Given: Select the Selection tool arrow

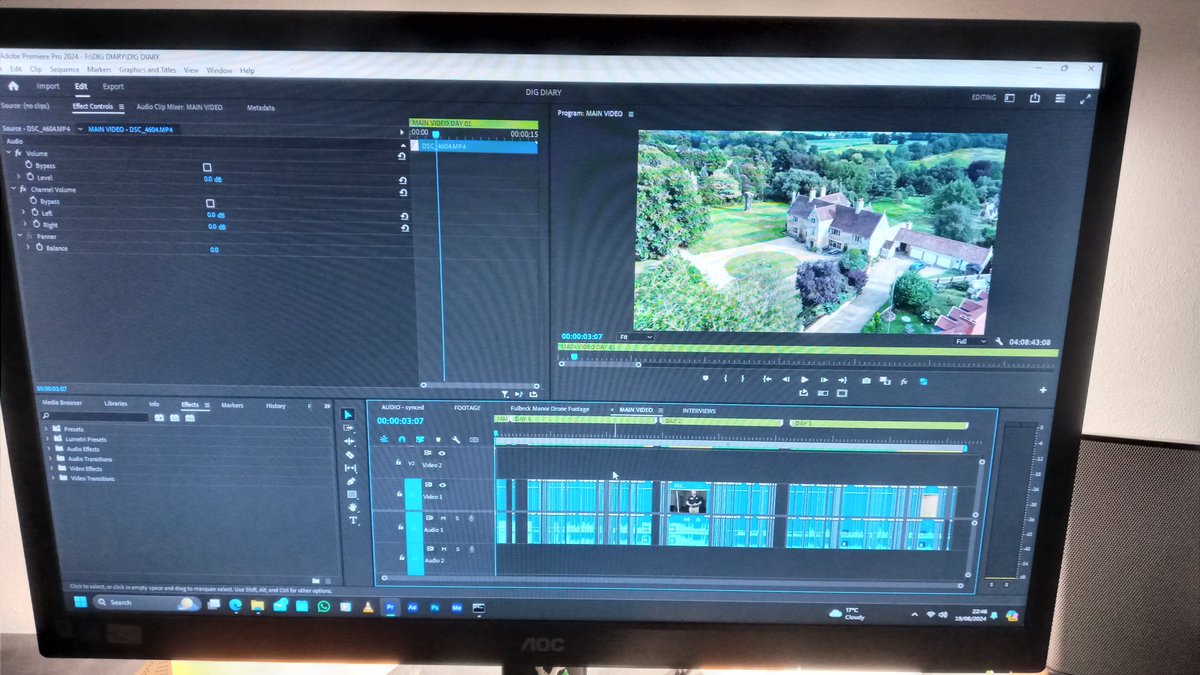Looking at the screenshot, I should [x=349, y=414].
